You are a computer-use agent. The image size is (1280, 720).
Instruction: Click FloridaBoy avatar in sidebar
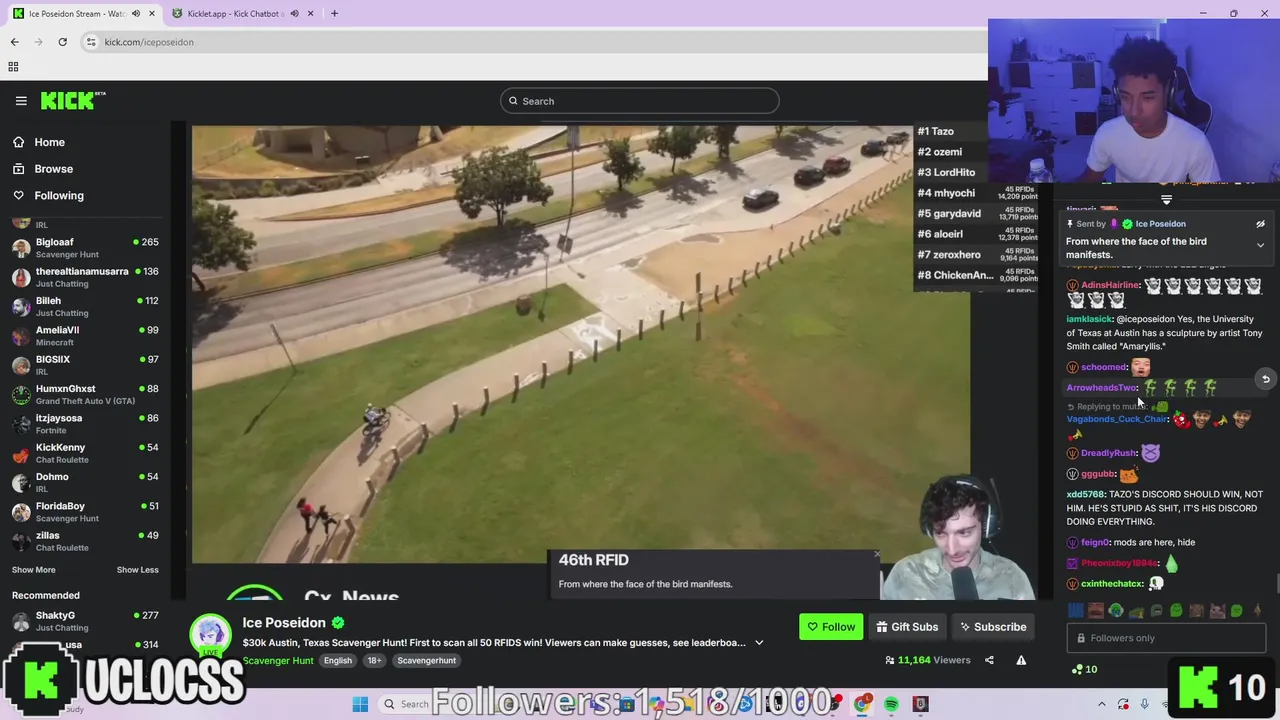(21, 512)
